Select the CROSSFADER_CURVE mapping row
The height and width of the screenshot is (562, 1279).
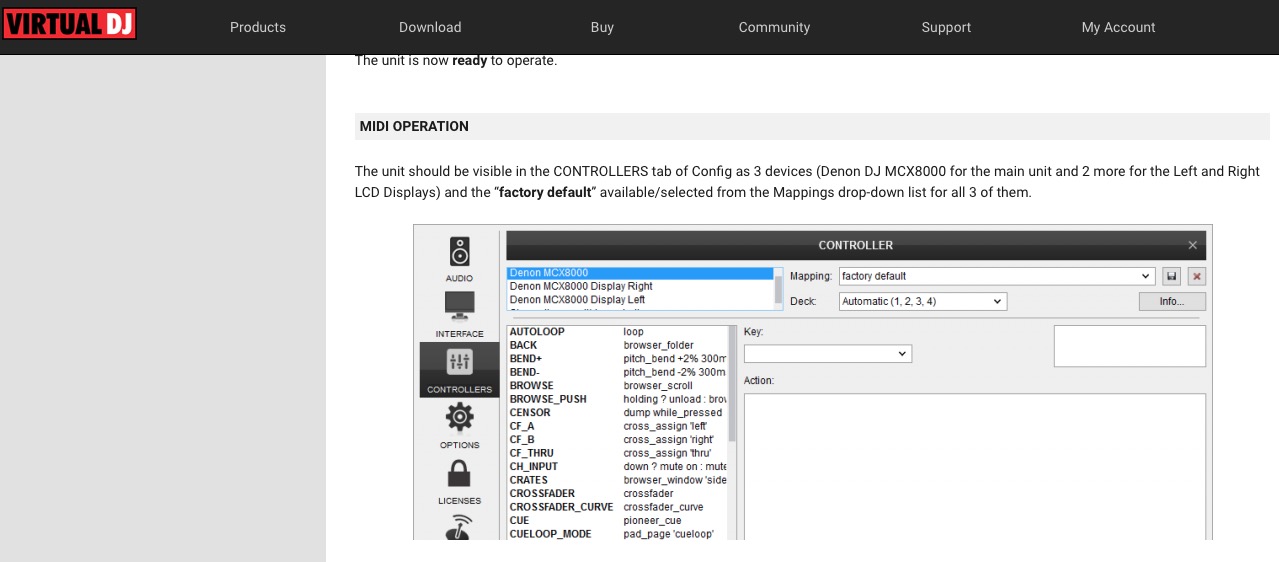pos(617,507)
